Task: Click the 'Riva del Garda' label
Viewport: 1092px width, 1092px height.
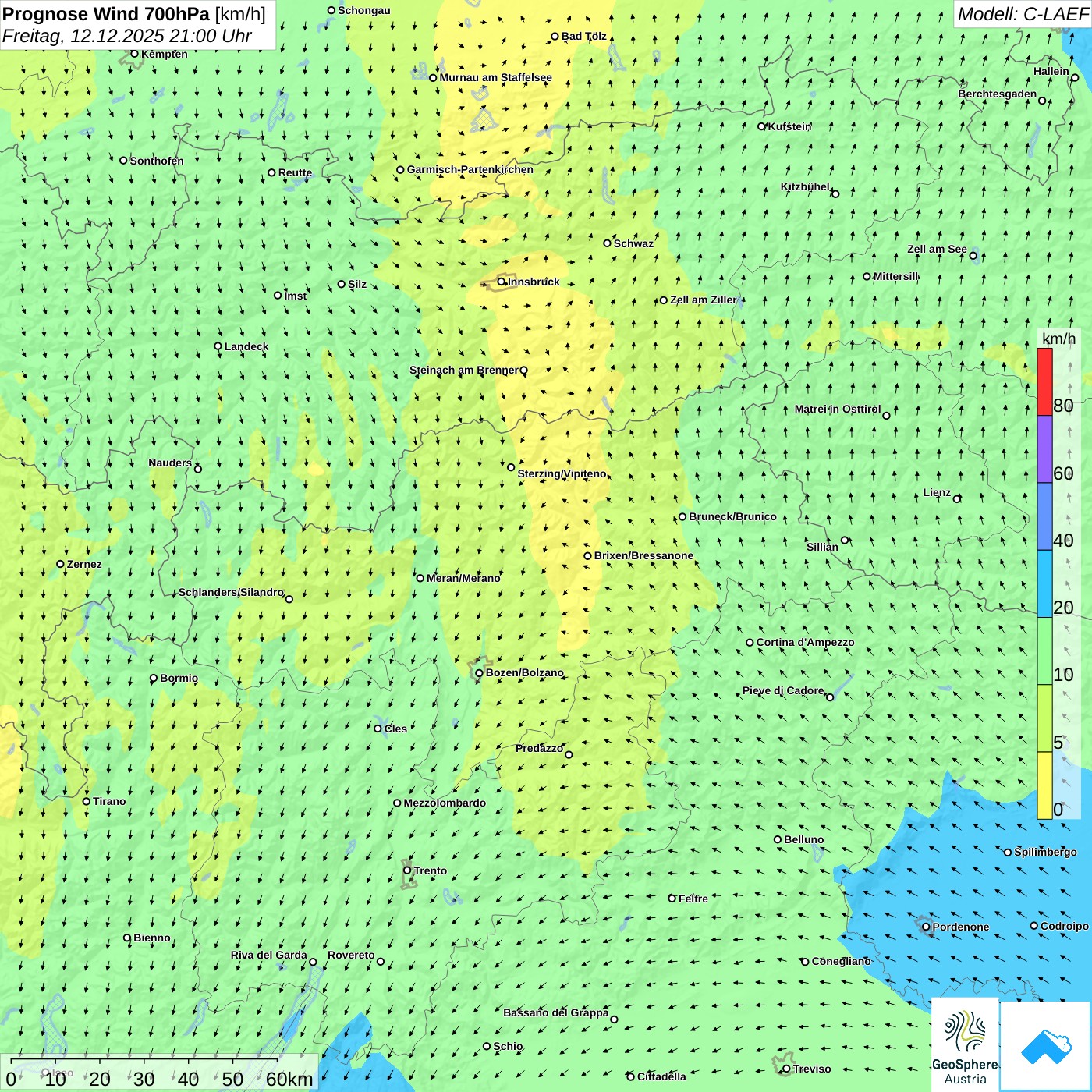Action: click(x=269, y=955)
